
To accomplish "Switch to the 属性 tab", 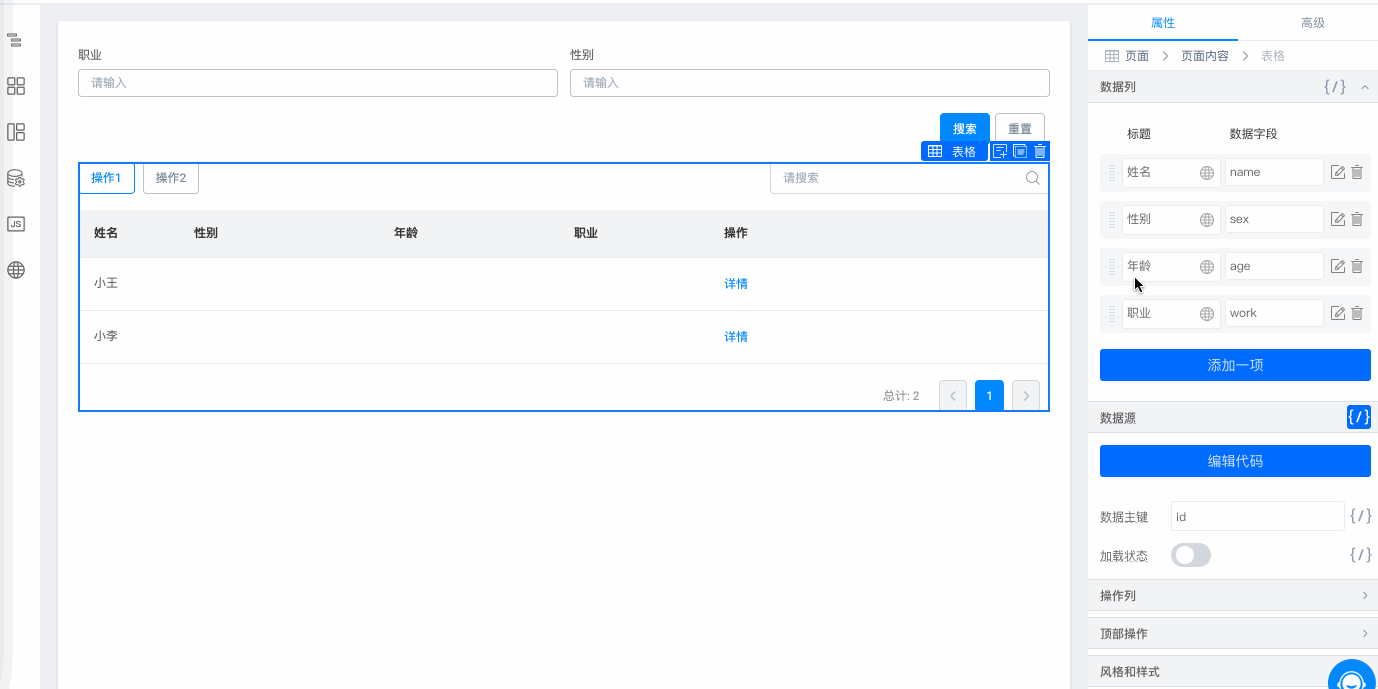I will 1163,23.
